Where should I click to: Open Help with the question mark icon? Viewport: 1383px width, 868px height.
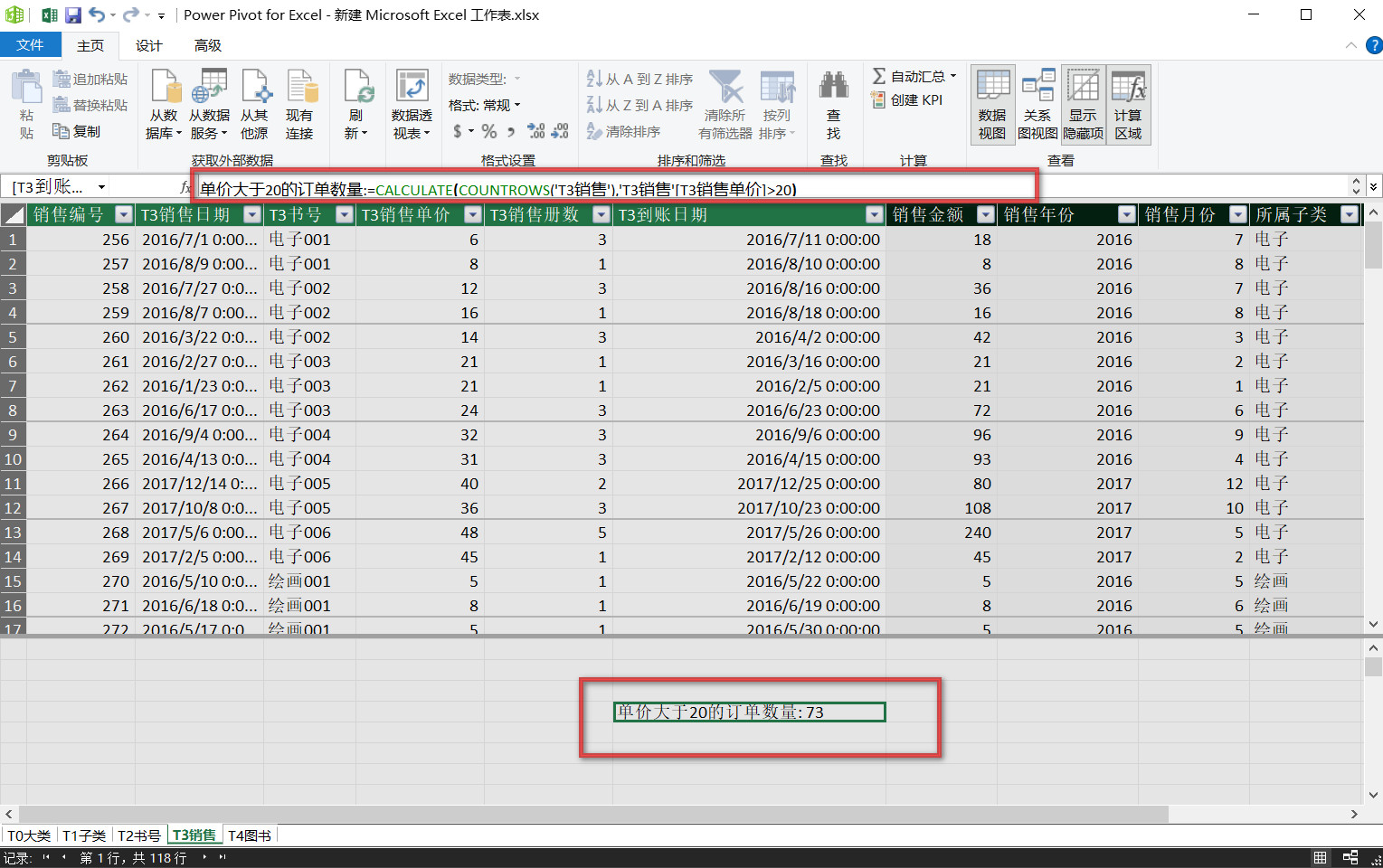click(x=1373, y=45)
